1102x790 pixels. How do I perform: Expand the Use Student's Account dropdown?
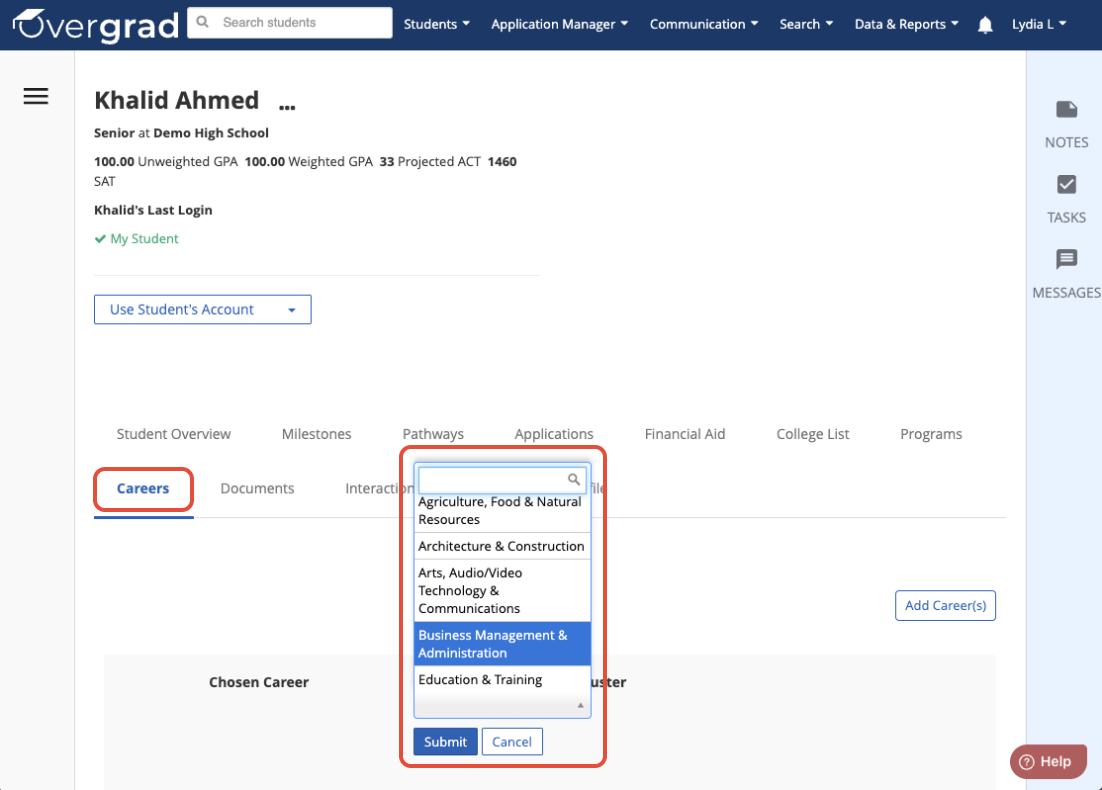(x=202, y=309)
